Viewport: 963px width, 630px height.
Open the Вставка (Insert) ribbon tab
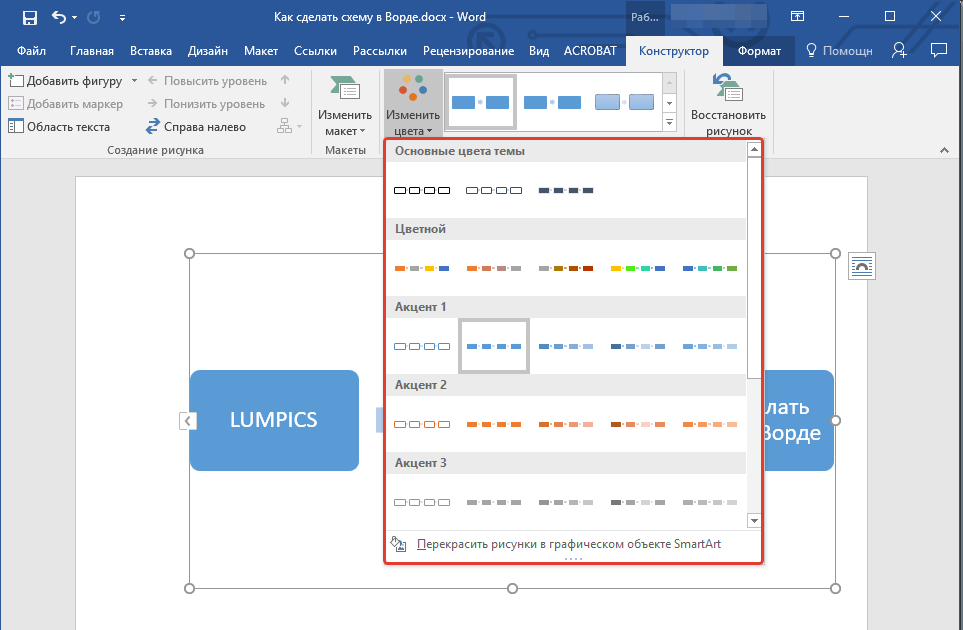[151, 51]
